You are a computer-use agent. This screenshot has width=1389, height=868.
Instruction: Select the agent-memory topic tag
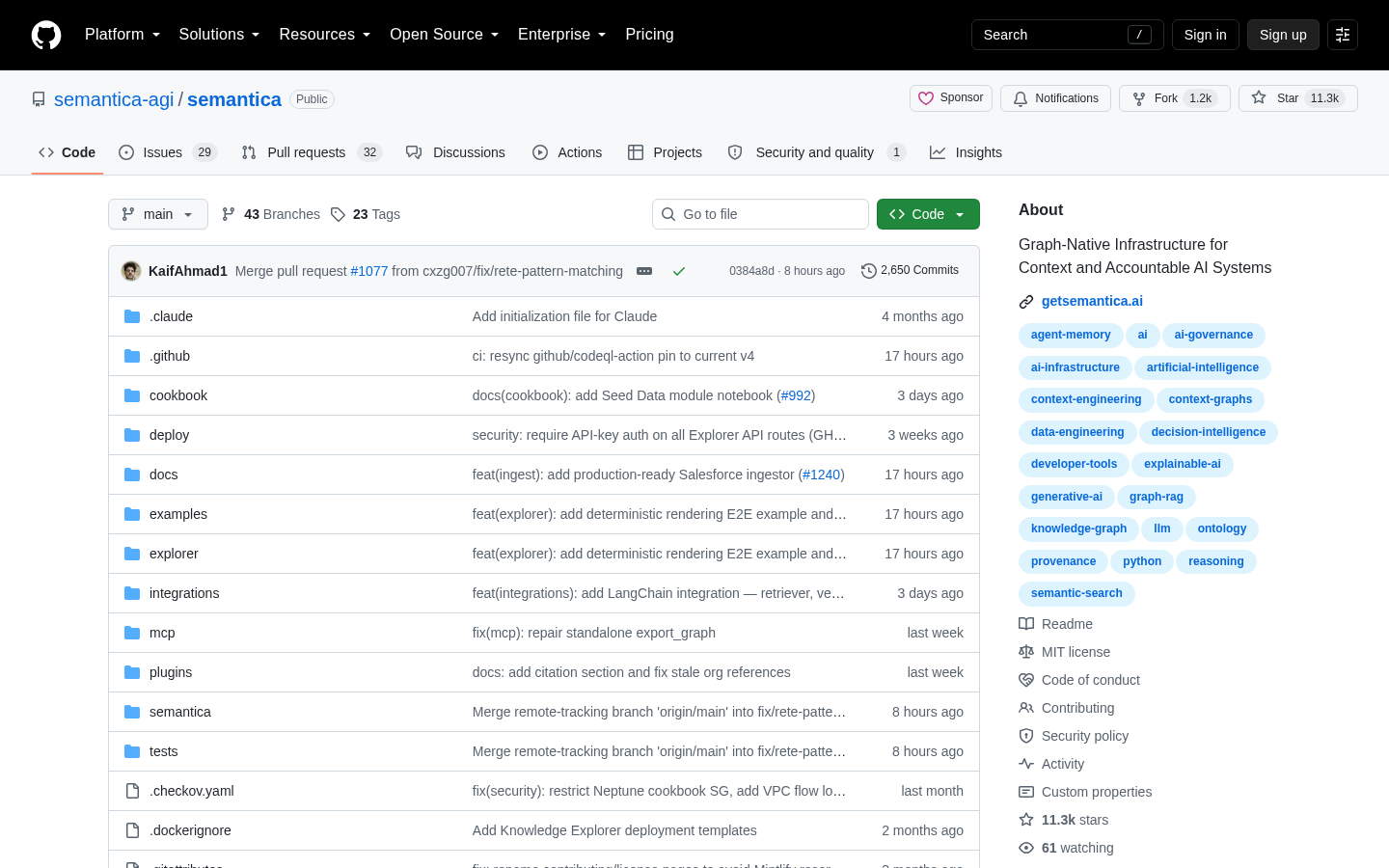click(x=1071, y=335)
